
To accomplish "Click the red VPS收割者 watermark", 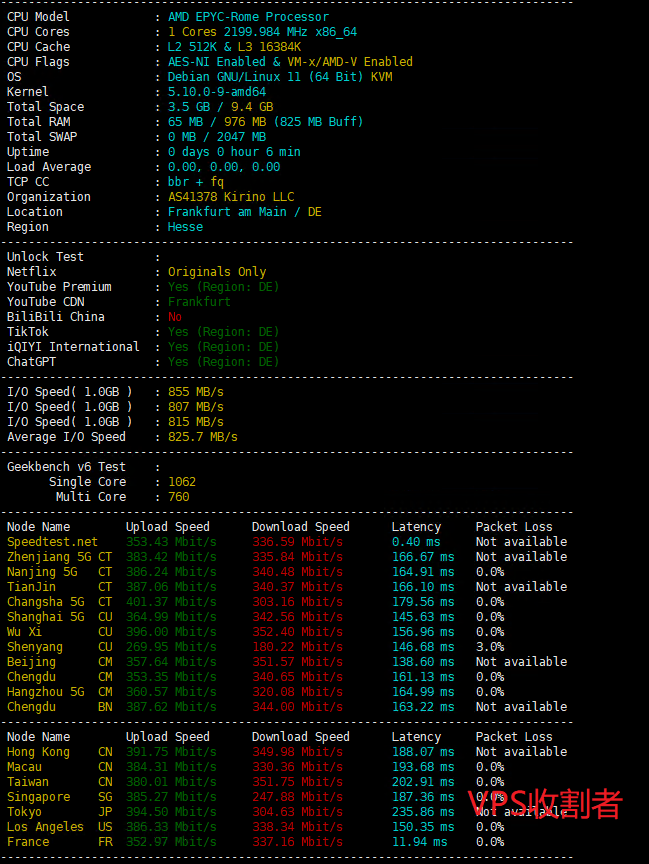I will 546,804.
